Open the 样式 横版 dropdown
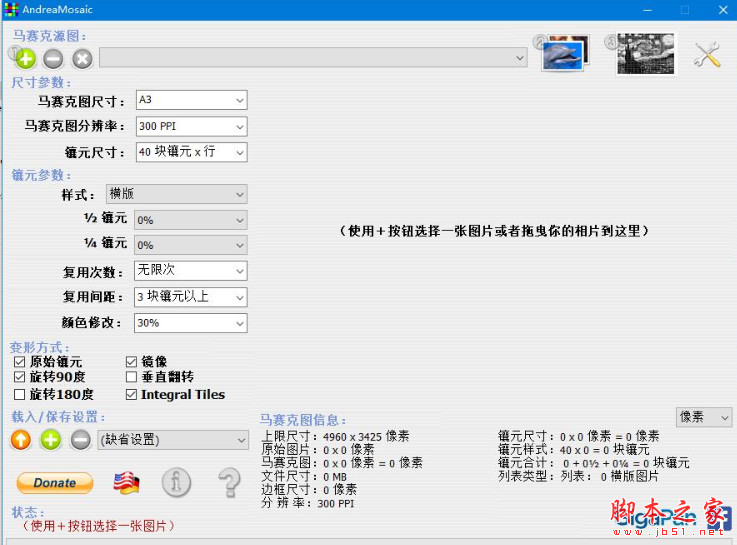 click(x=176, y=194)
